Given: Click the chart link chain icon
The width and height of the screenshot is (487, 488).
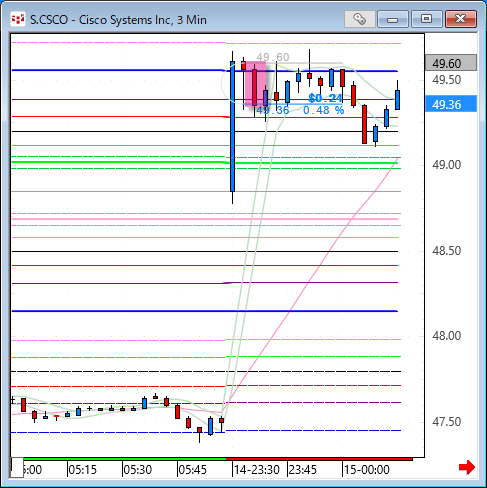Looking at the screenshot, I should [359, 19].
